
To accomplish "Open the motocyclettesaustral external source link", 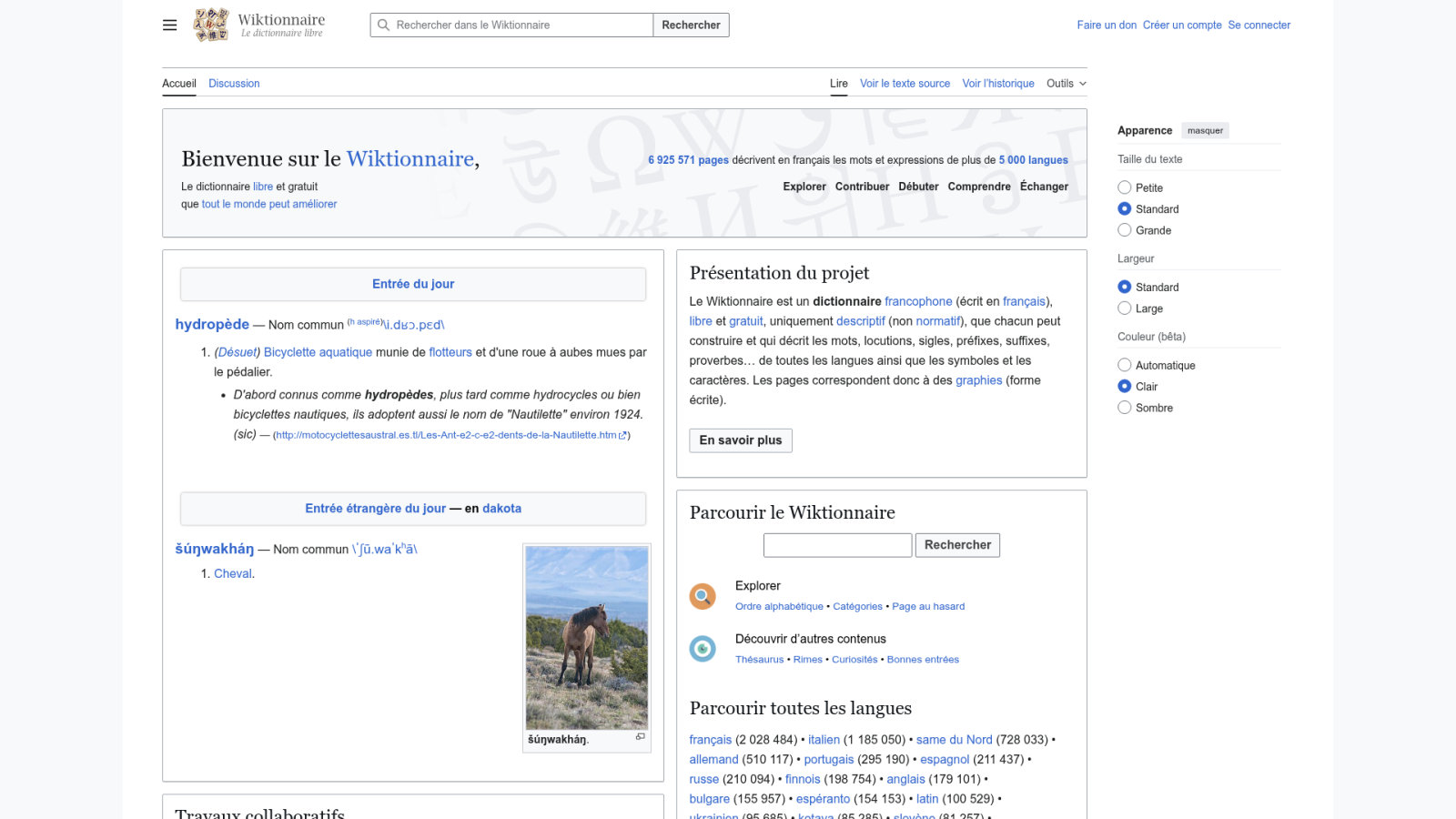I will 451,435.
